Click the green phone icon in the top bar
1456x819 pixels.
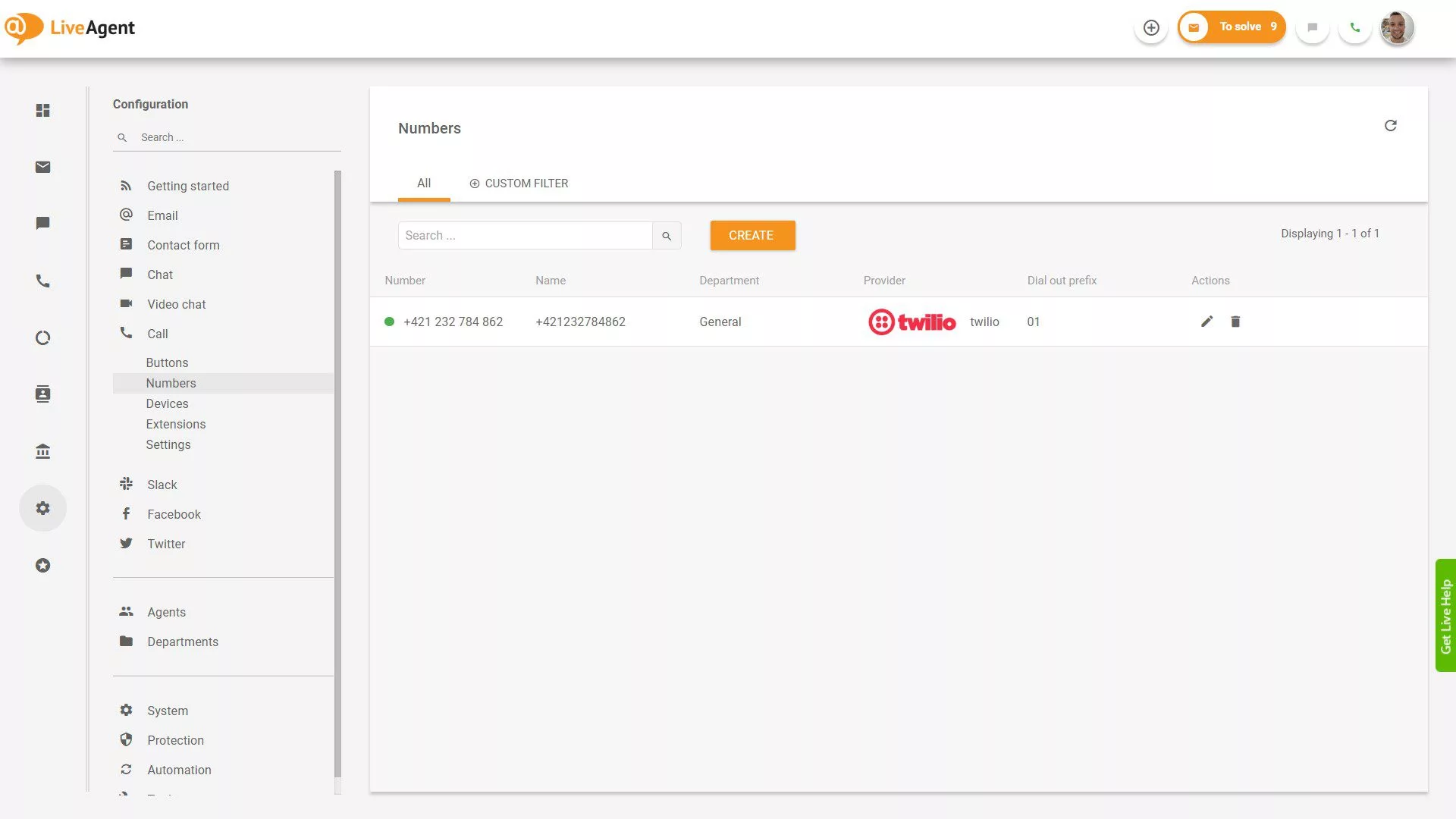pyautogui.click(x=1355, y=27)
